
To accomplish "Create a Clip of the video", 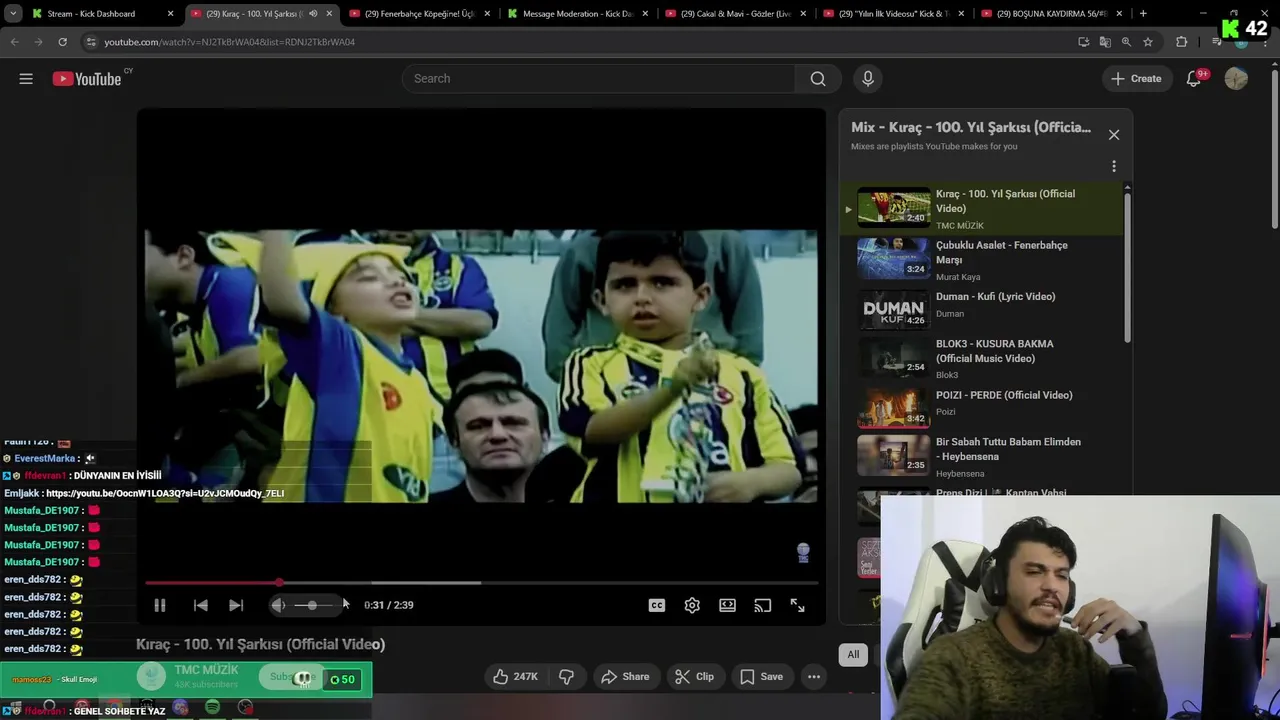I will click(x=694, y=677).
